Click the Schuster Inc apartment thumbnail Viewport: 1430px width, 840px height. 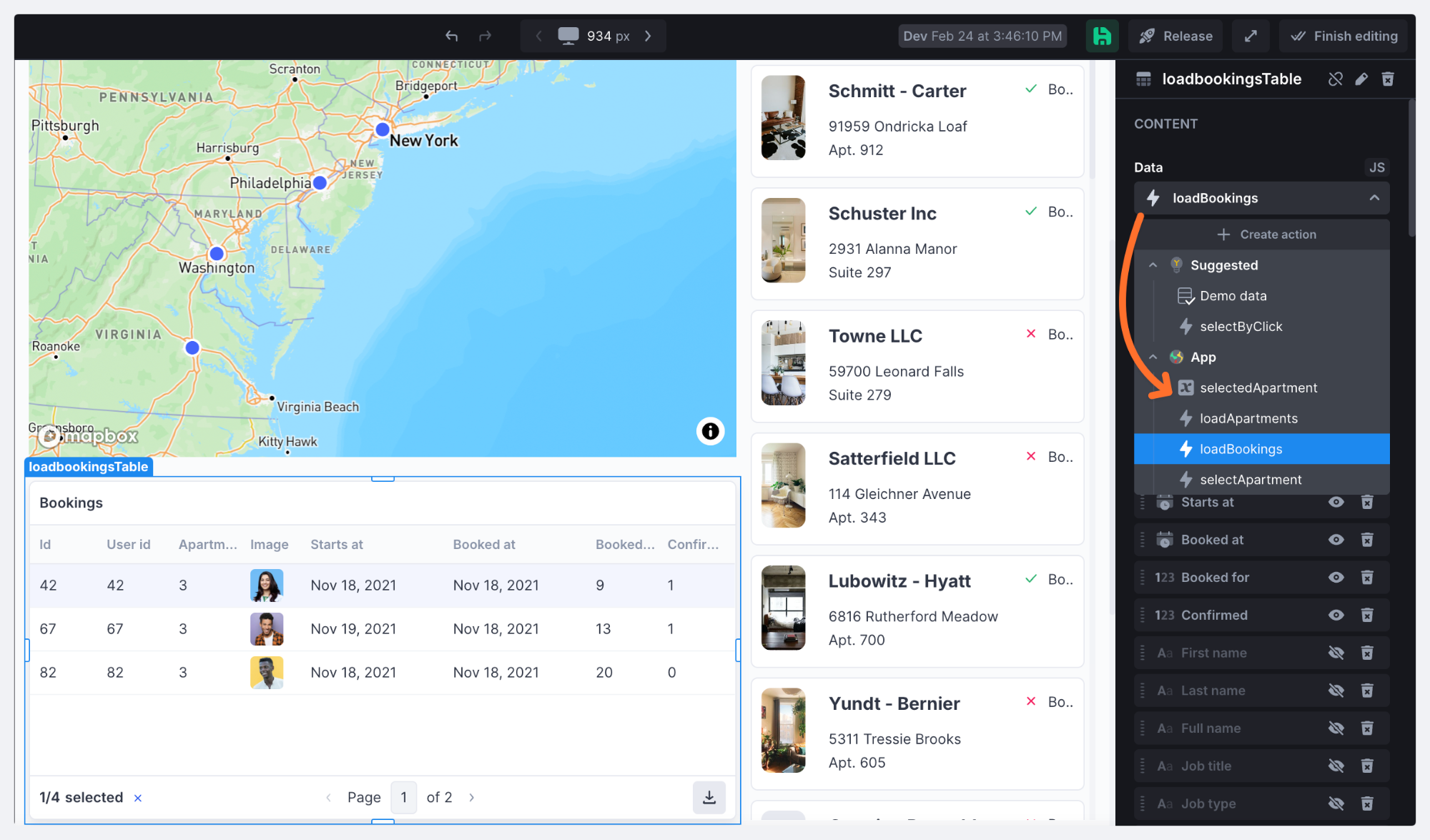(x=784, y=240)
